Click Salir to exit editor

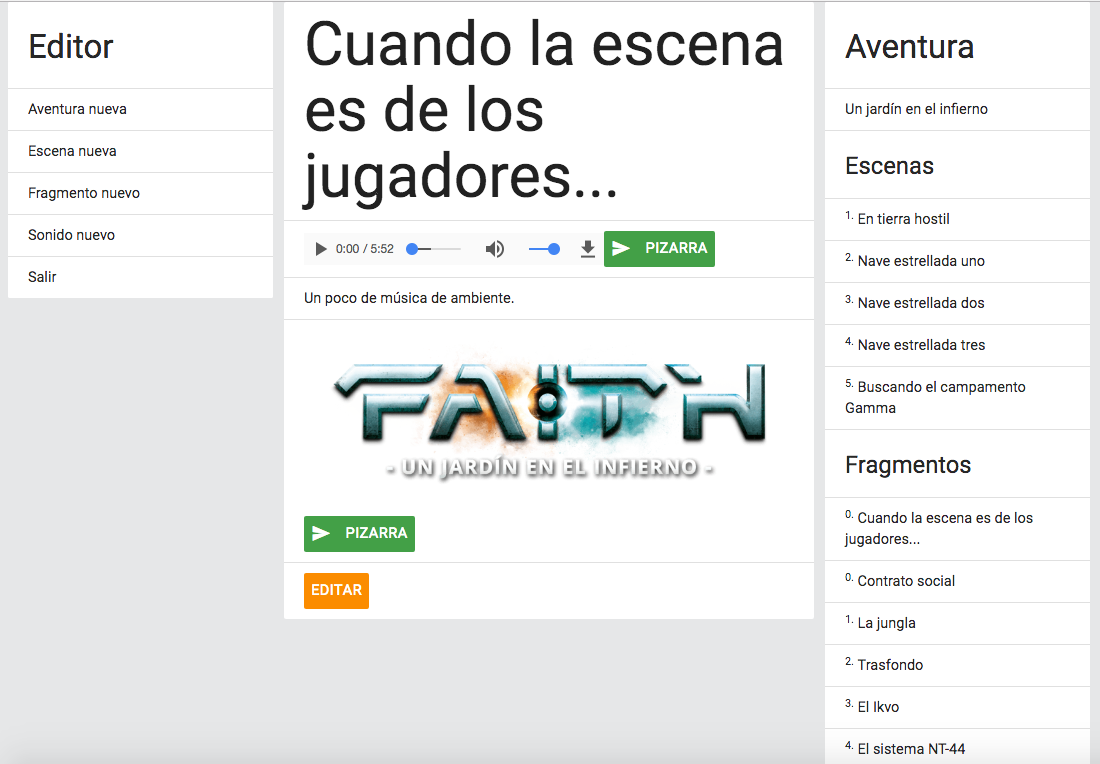[x=42, y=277]
